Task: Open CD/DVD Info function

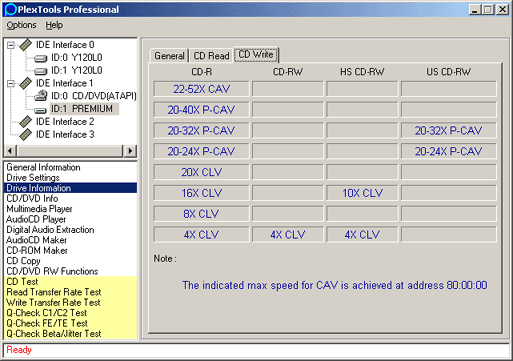Action: [32, 199]
